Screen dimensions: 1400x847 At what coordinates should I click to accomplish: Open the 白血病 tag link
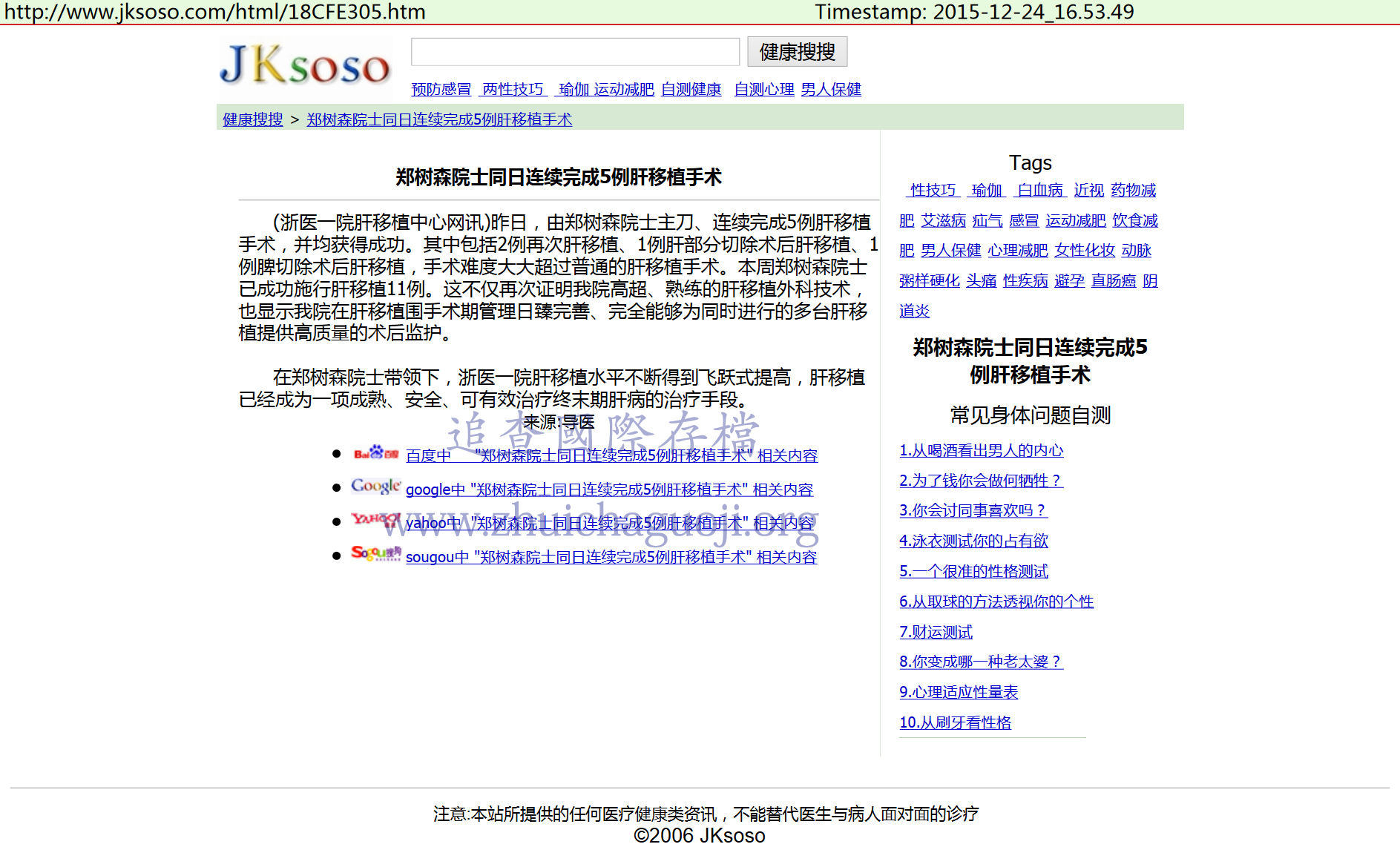coord(1039,191)
